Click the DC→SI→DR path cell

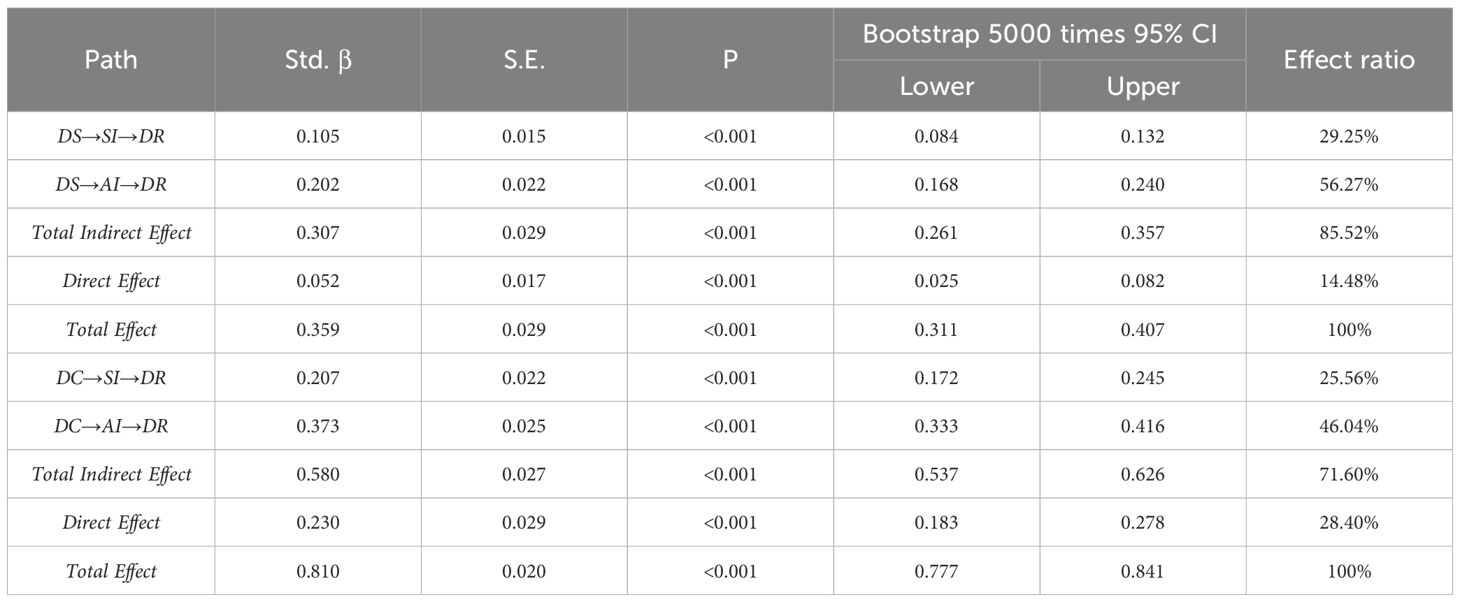click(110, 378)
